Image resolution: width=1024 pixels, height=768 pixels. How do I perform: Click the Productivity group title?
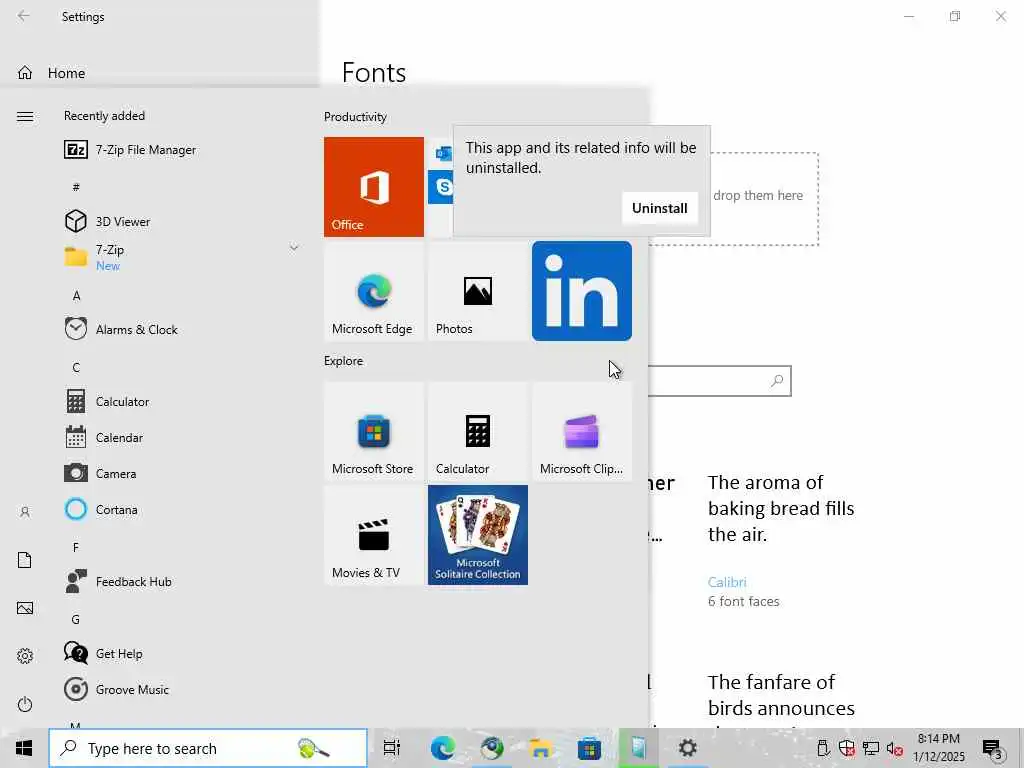point(355,117)
